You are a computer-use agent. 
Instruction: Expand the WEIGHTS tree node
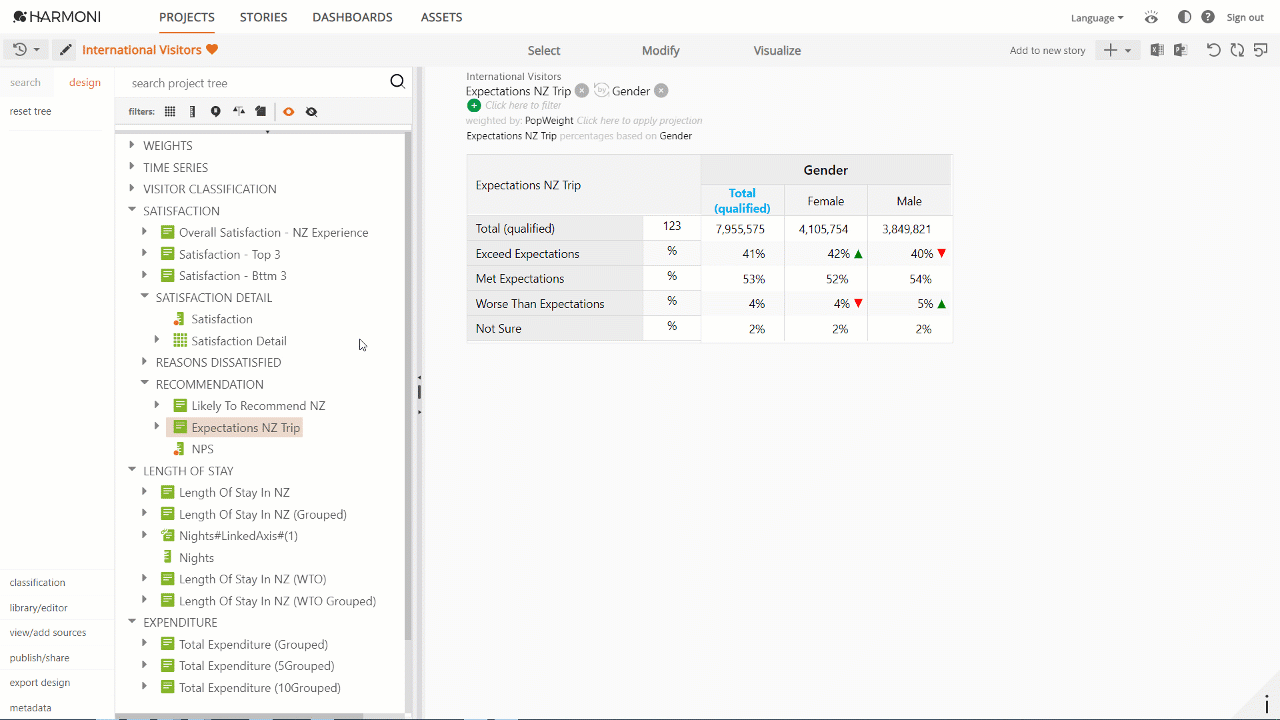point(132,145)
